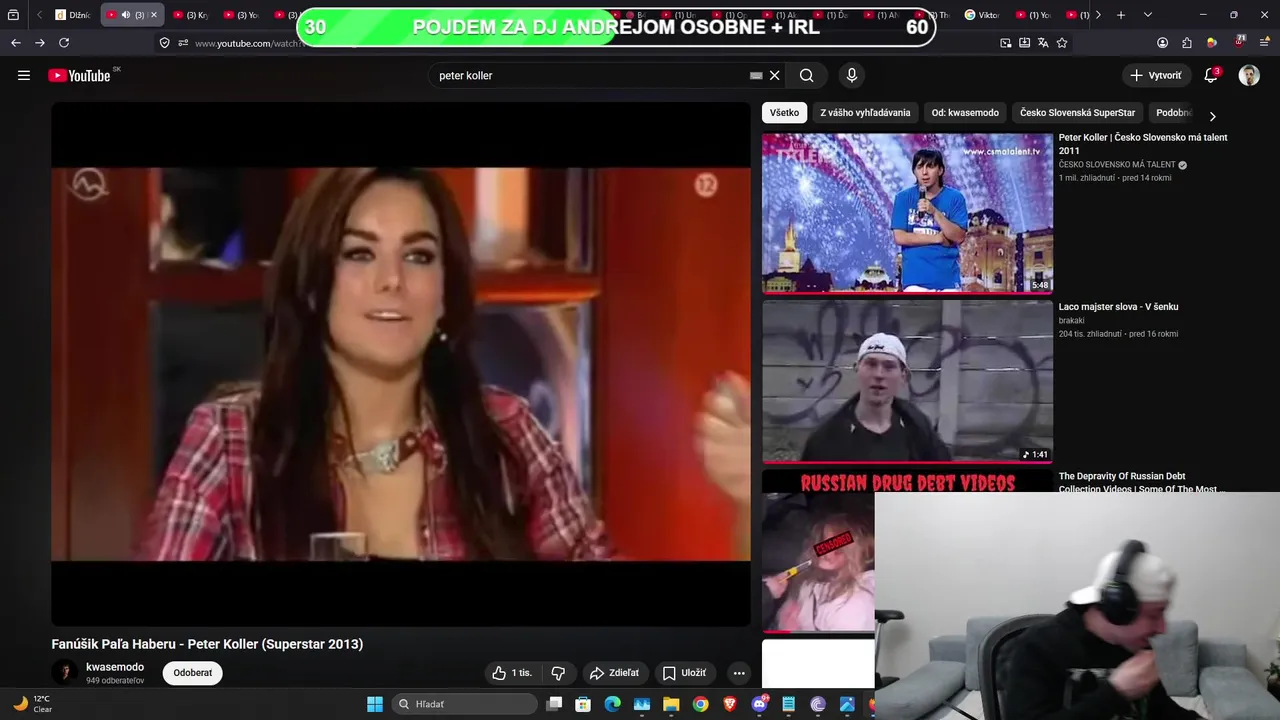Viewport: 1280px width, 720px height.
Task: Open the extensions puzzle icon
Action: [x=1187, y=43]
